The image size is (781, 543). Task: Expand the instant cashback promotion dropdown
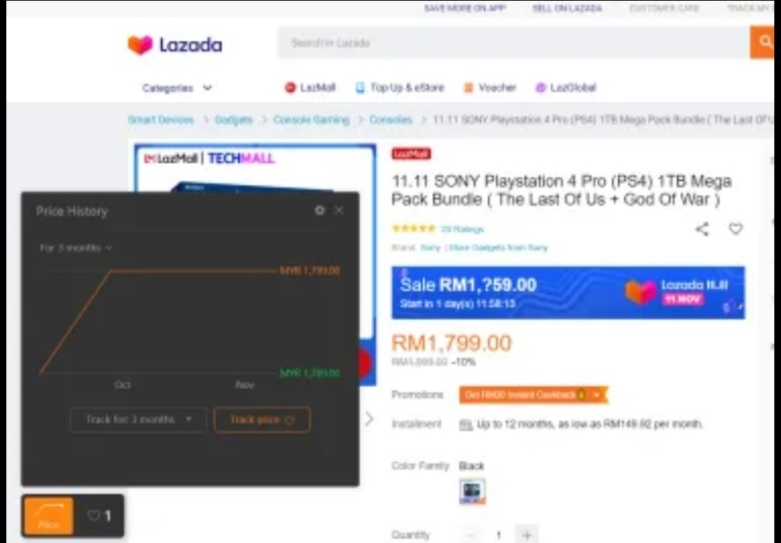tap(597, 395)
